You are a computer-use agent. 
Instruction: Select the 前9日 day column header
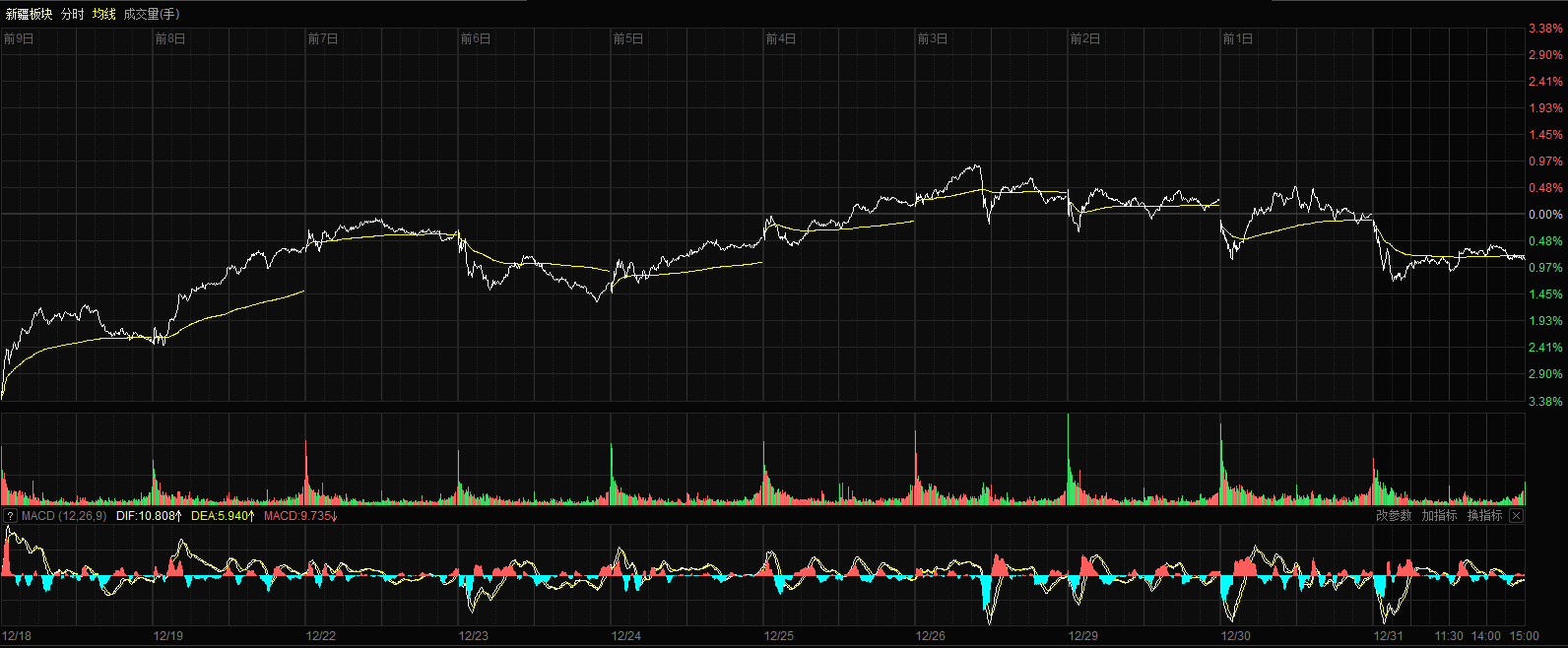[19, 39]
